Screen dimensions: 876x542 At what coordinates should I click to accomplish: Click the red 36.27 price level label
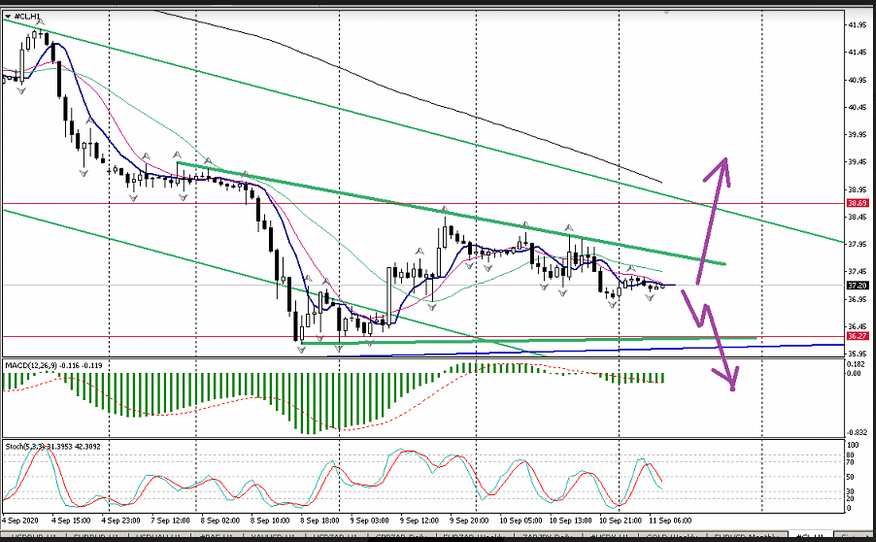(x=858, y=337)
